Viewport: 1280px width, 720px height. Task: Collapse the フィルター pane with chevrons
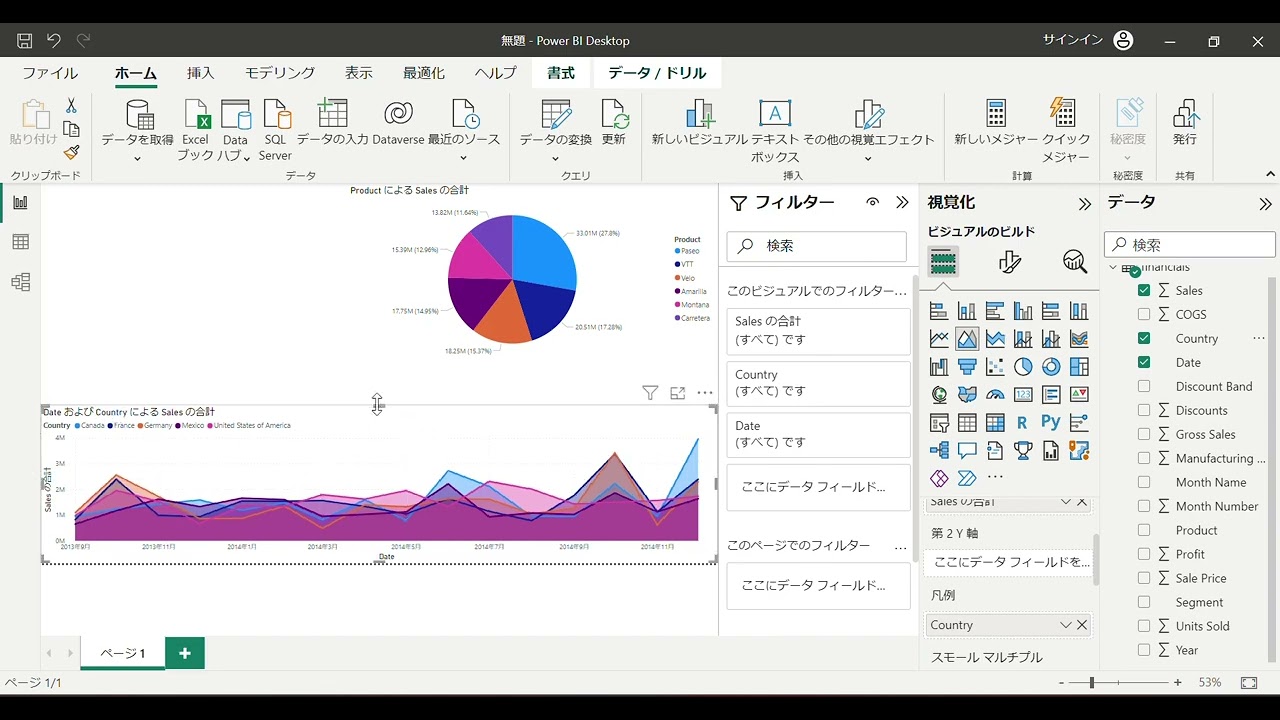902,202
